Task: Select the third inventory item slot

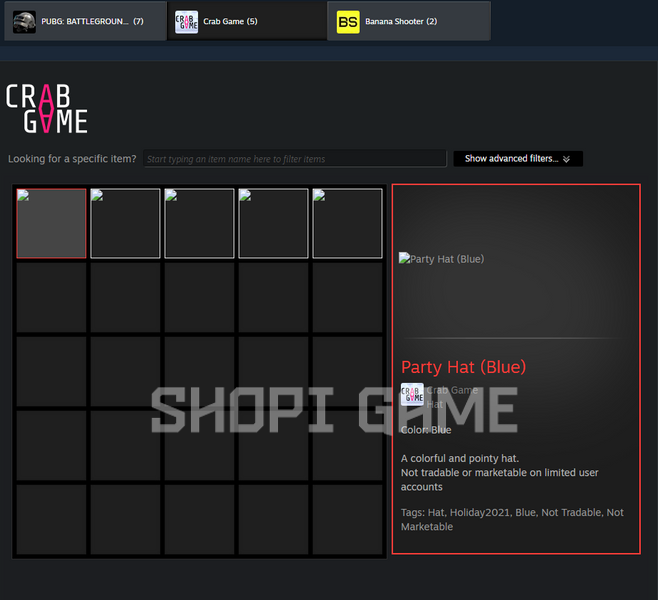Action: [x=199, y=223]
